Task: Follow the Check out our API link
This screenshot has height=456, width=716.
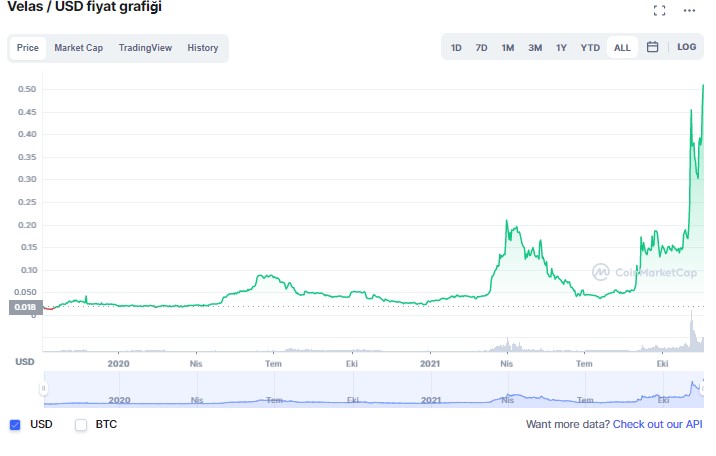Action: [657, 424]
